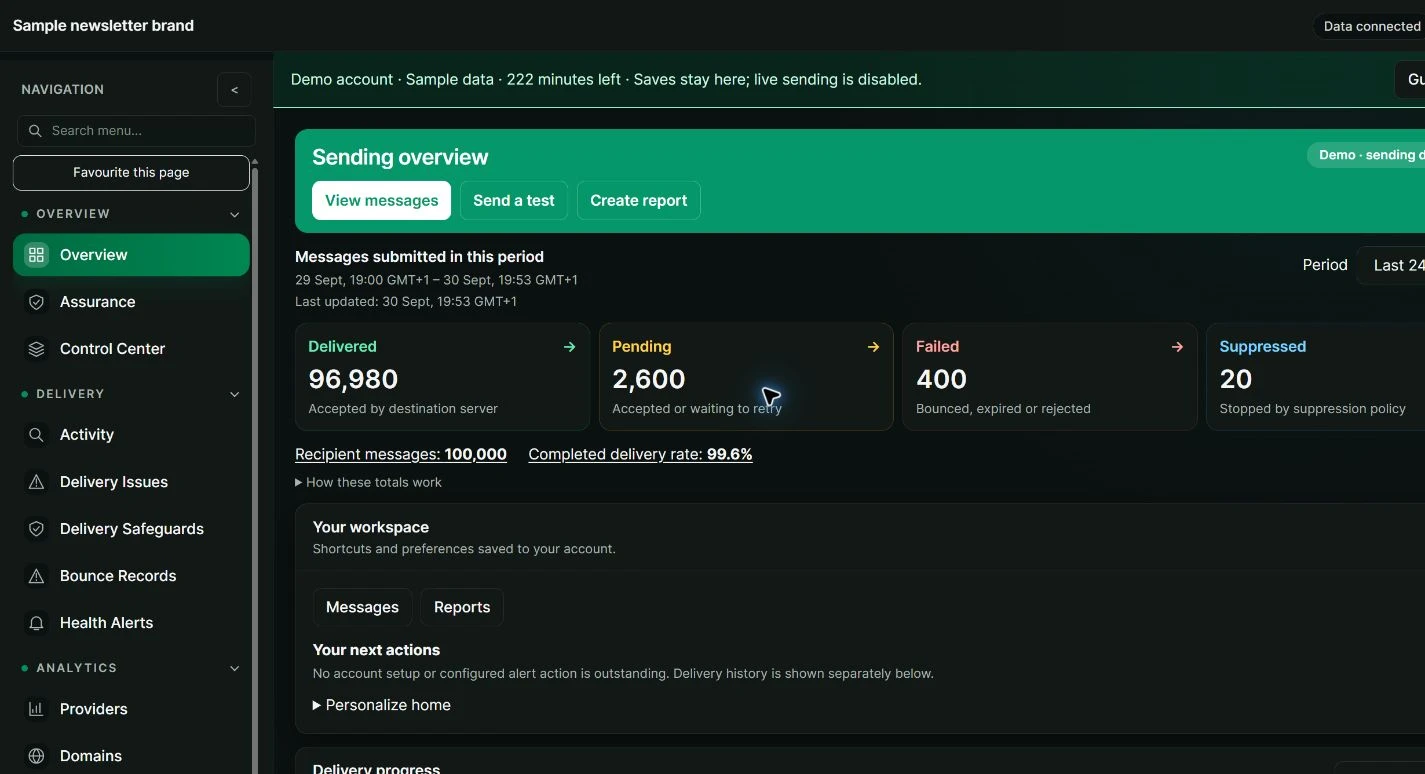Image resolution: width=1425 pixels, height=774 pixels.
Task: Collapse the navigation sidebar with the arrow button
Action: 234,90
